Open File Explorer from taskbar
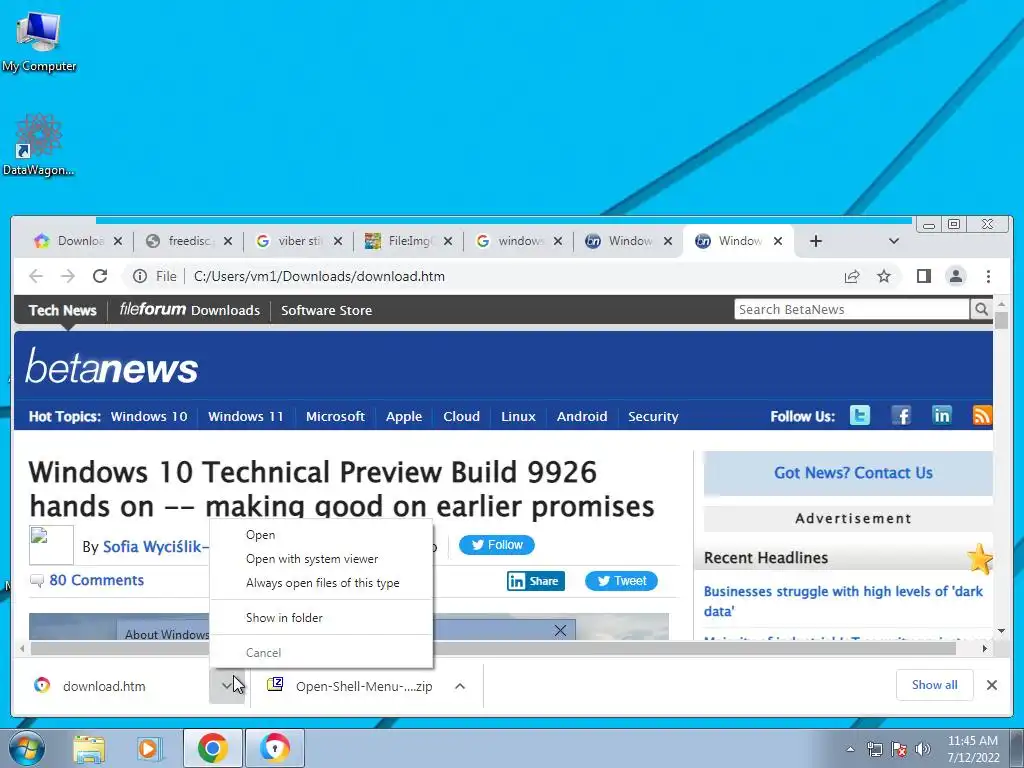Image resolution: width=1024 pixels, height=768 pixels. click(x=89, y=748)
